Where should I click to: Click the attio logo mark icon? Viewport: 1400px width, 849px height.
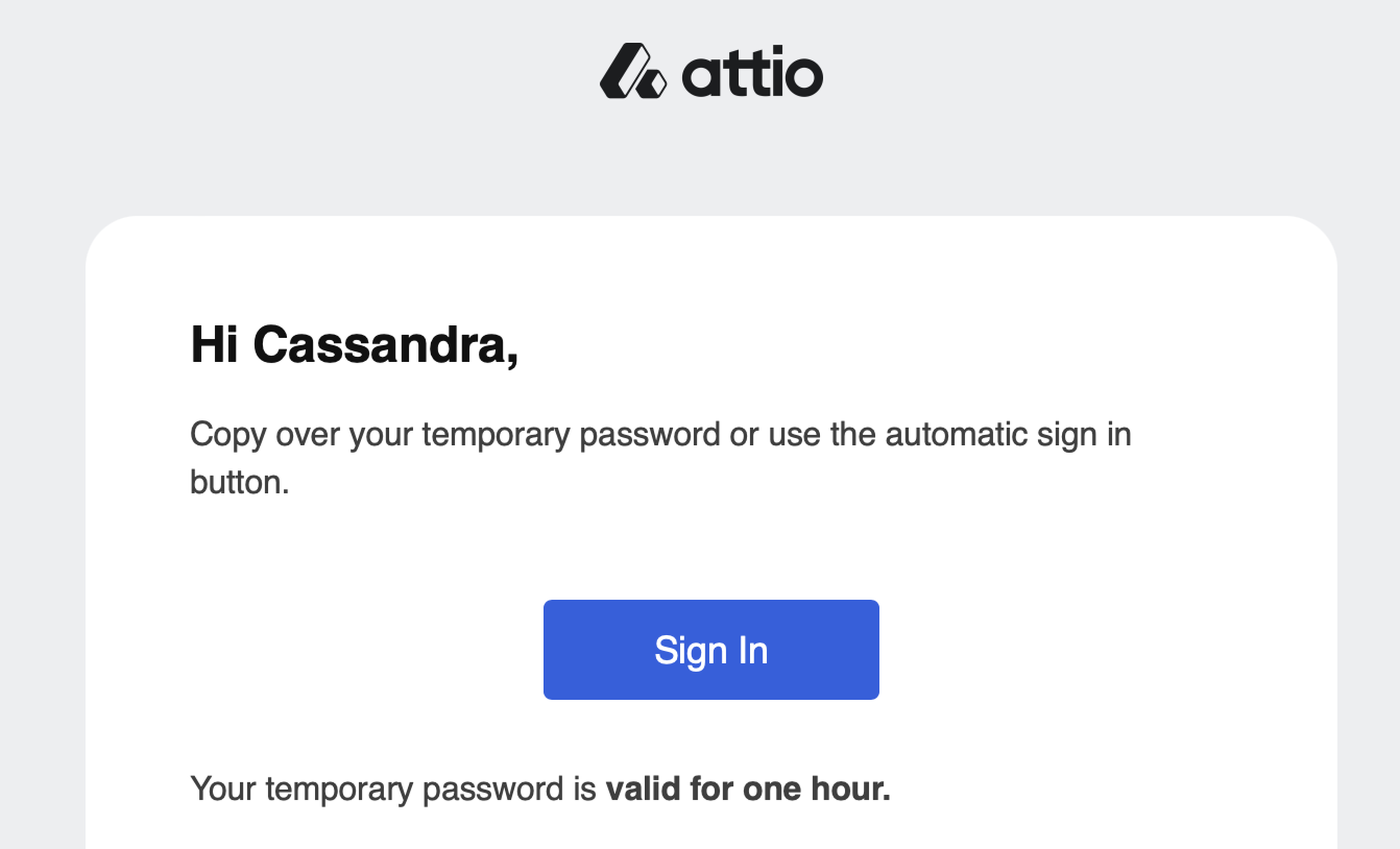tap(633, 71)
